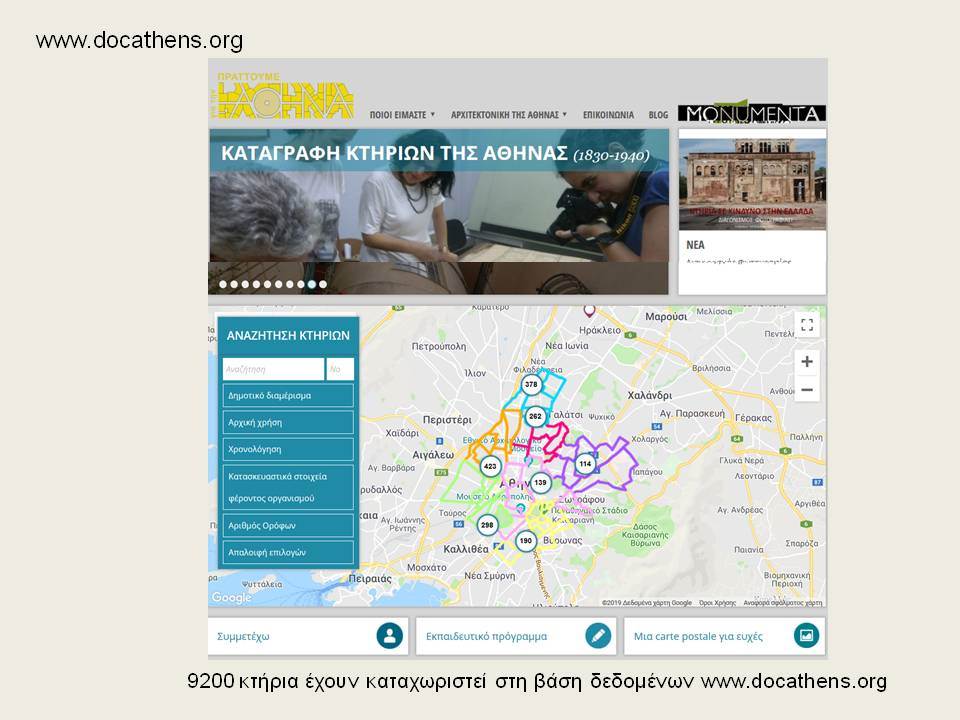The image size is (960, 720).
Task: Select the 423 buildings cluster marker
Action: click(490, 466)
